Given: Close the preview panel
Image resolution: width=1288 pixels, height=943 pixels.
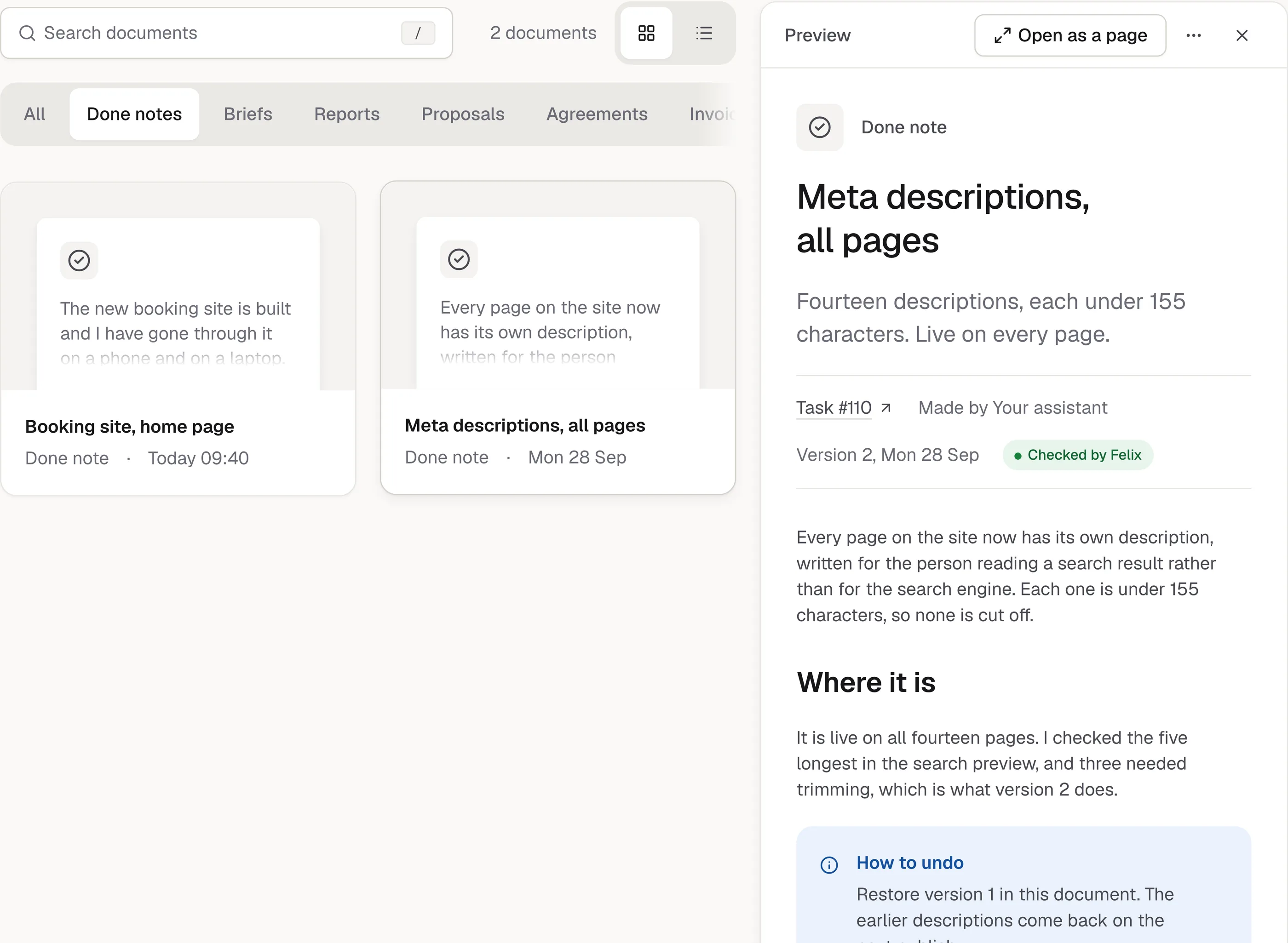Looking at the screenshot, I should tap(1241, 35).
